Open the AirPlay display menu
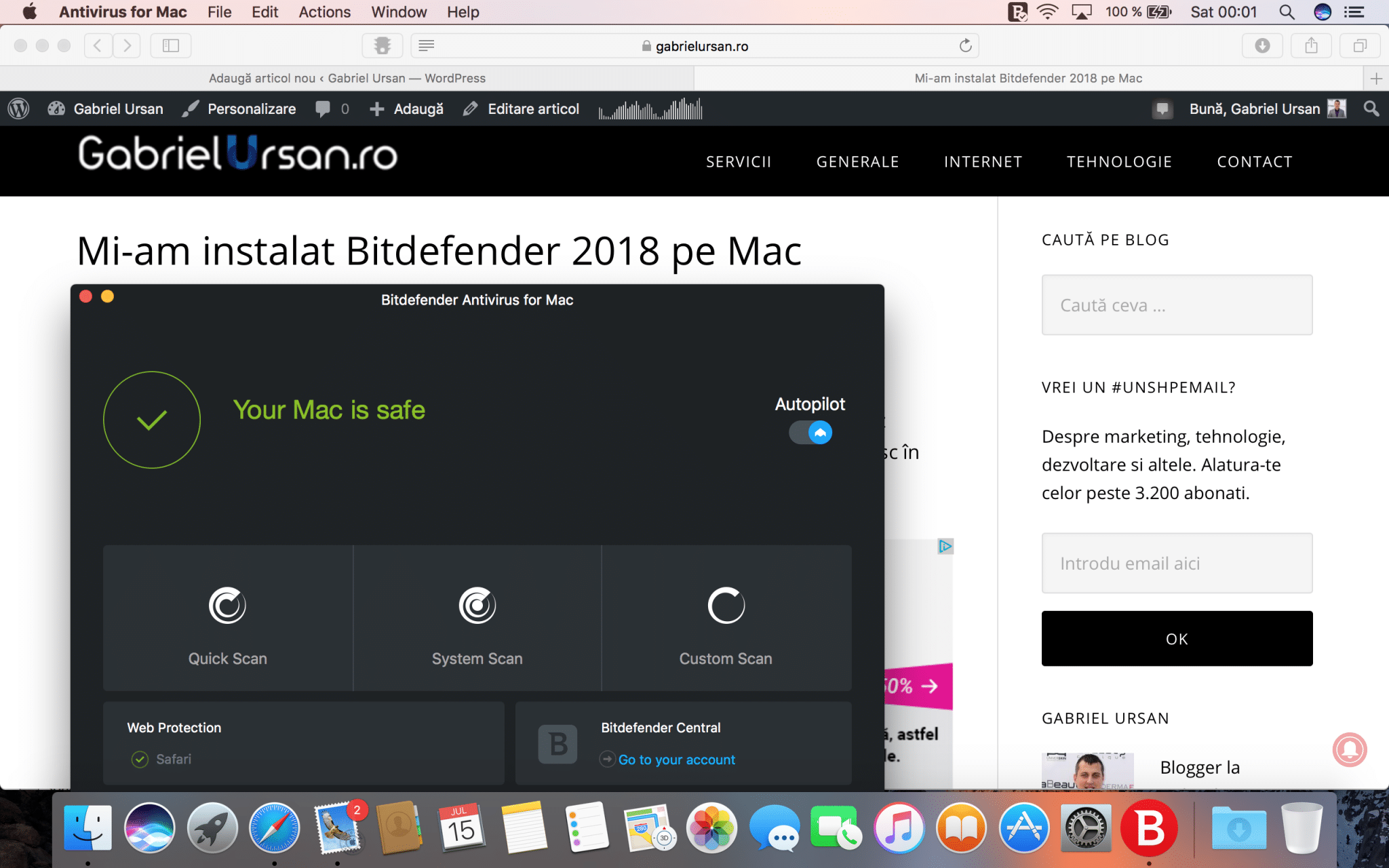Image resolution: width=1389 pixels, height=868 pixels. click(1082, 12)
